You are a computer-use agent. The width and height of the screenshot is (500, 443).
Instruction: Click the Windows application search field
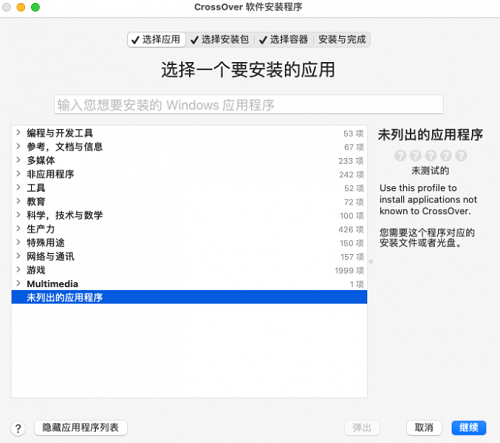249,105
